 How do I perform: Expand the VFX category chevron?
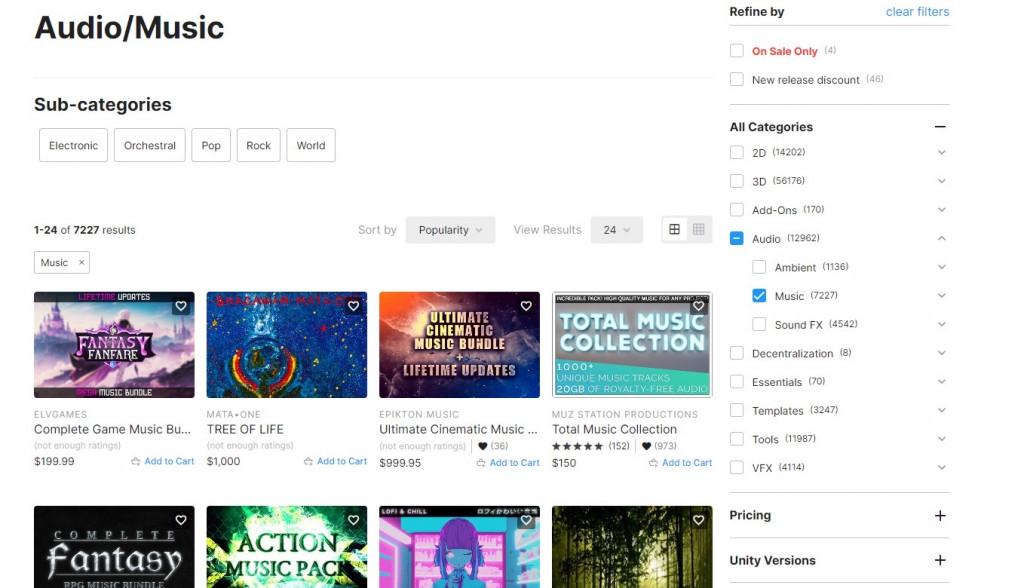pos(941,467)
